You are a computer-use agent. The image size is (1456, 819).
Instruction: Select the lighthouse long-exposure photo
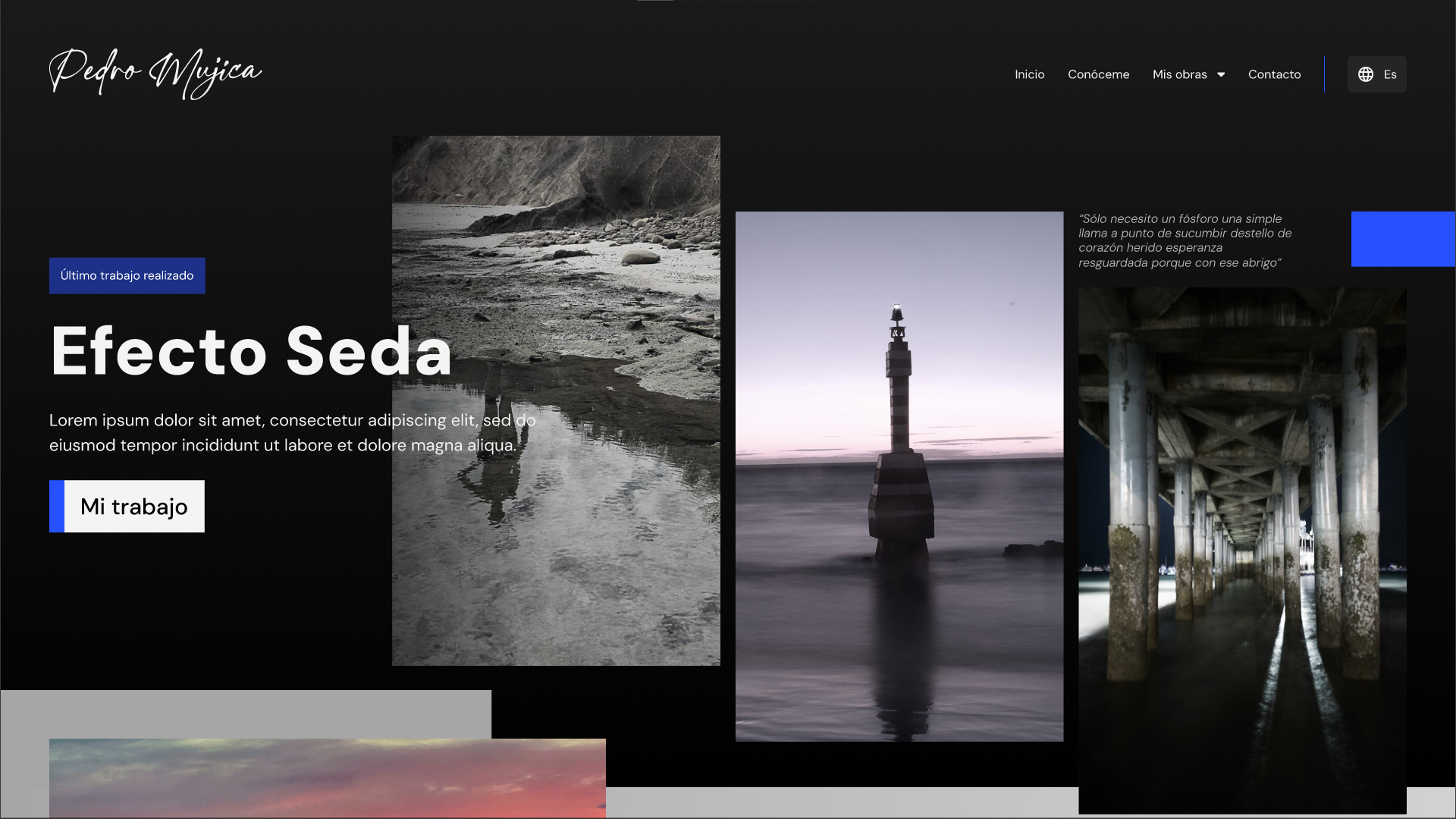(899, 478)
